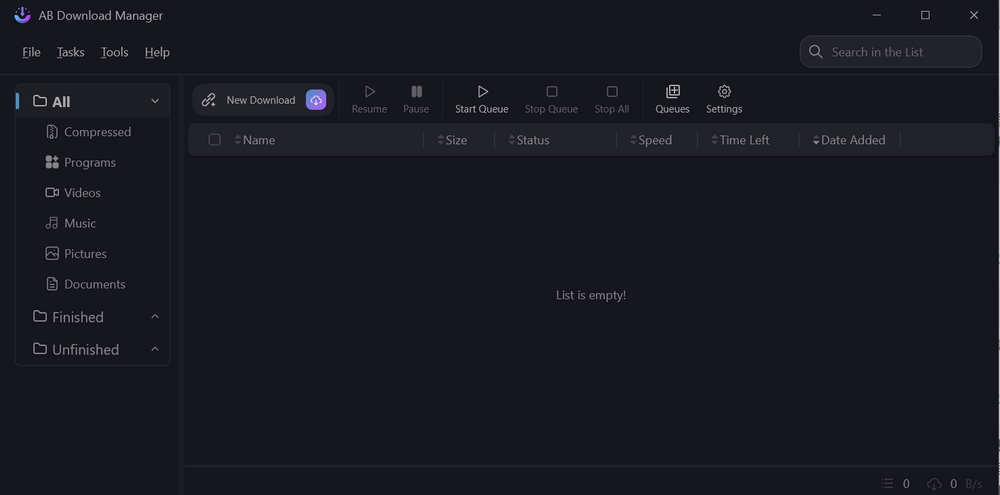Click the Pictures image icon
1000x495 pixels.
pos(52,253)
